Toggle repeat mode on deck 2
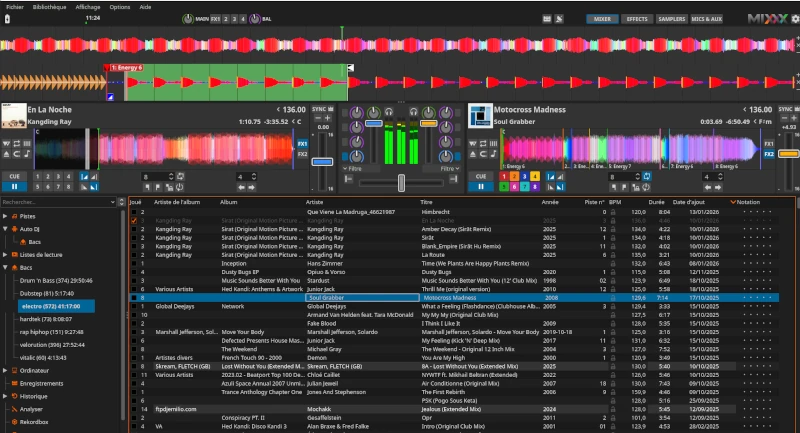800x433 pixels. coord(483,144)
